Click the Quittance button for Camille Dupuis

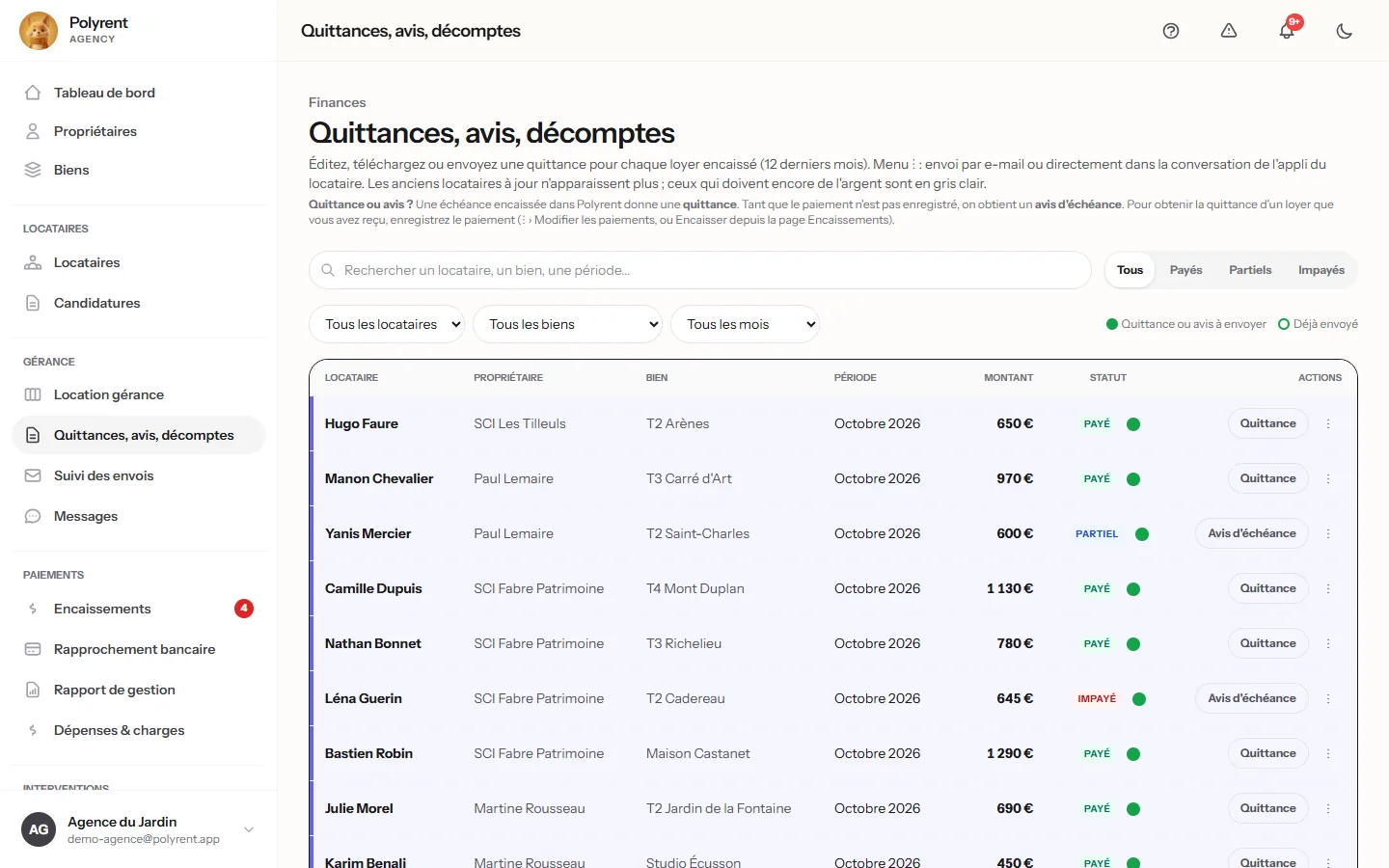[1267, 588]
